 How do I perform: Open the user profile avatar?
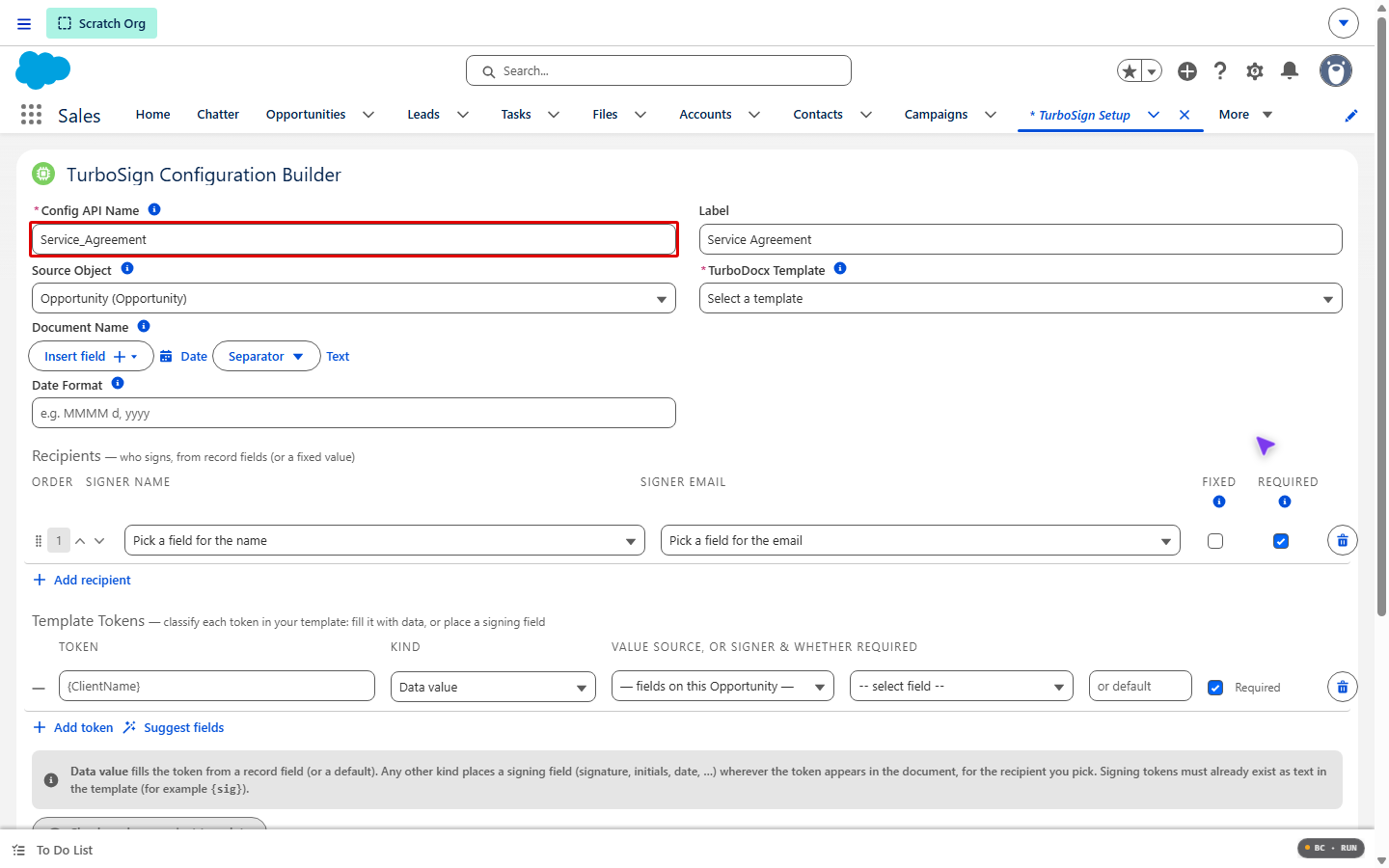[1336, 70]
